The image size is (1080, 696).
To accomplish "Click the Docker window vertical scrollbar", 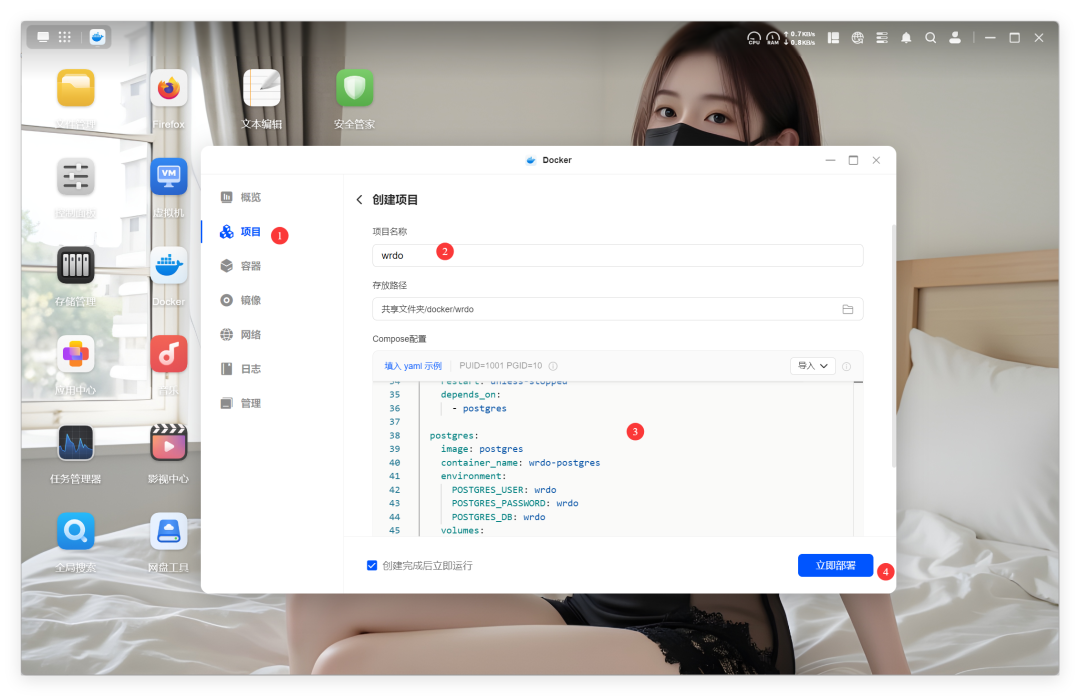I will point(893,345).
